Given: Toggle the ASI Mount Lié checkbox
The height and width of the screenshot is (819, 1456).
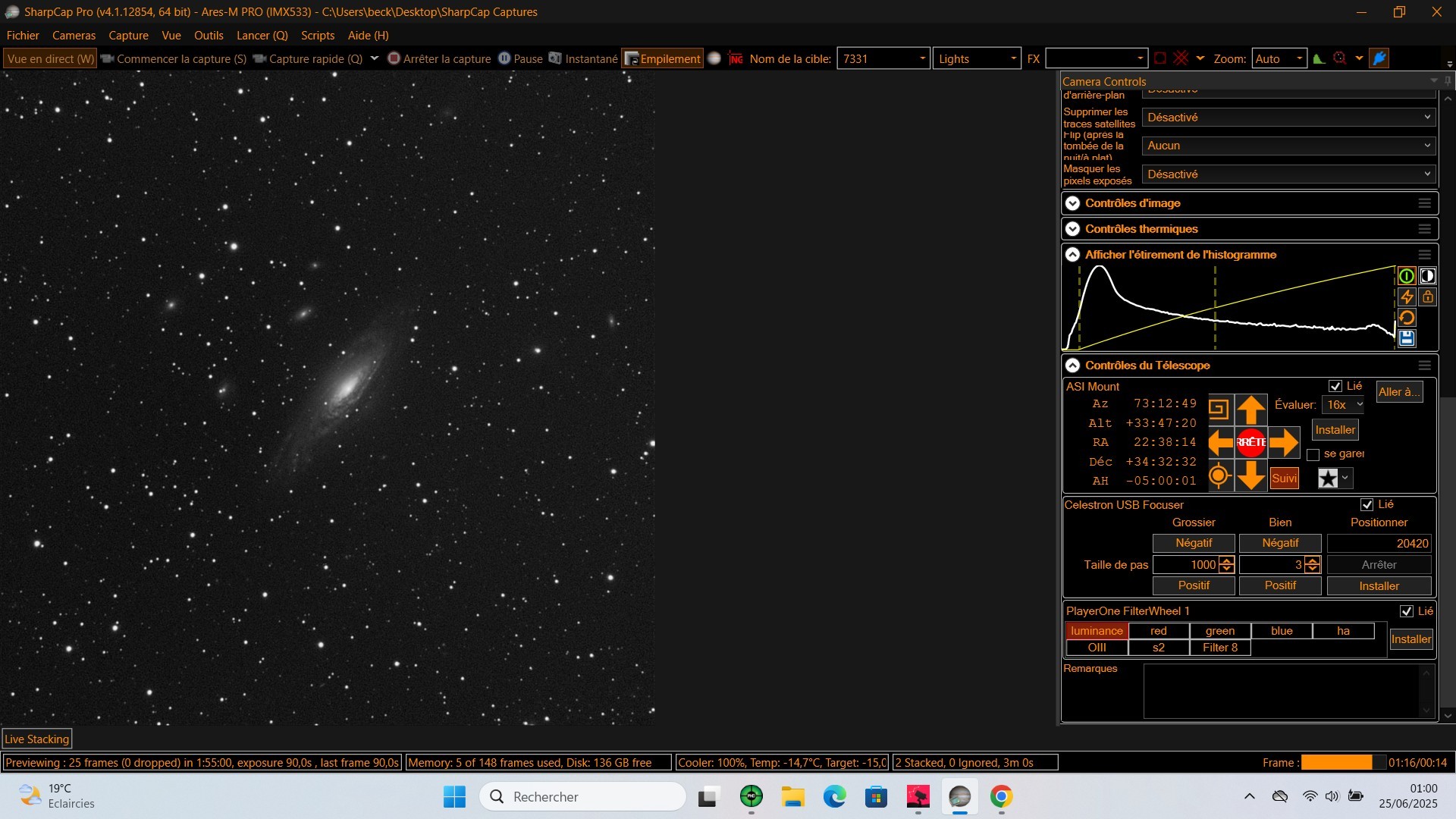Looking at the screenshot, I should 1335,387.
